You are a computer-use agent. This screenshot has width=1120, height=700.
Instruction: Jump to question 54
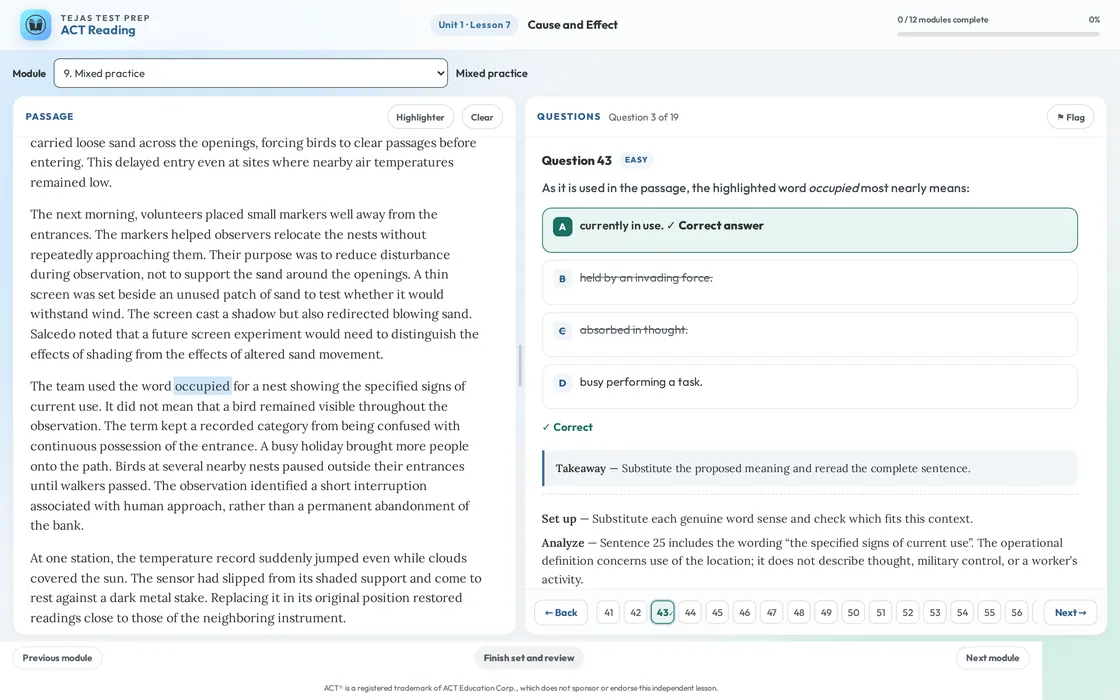pyautogui.click(x=962, y=613)
